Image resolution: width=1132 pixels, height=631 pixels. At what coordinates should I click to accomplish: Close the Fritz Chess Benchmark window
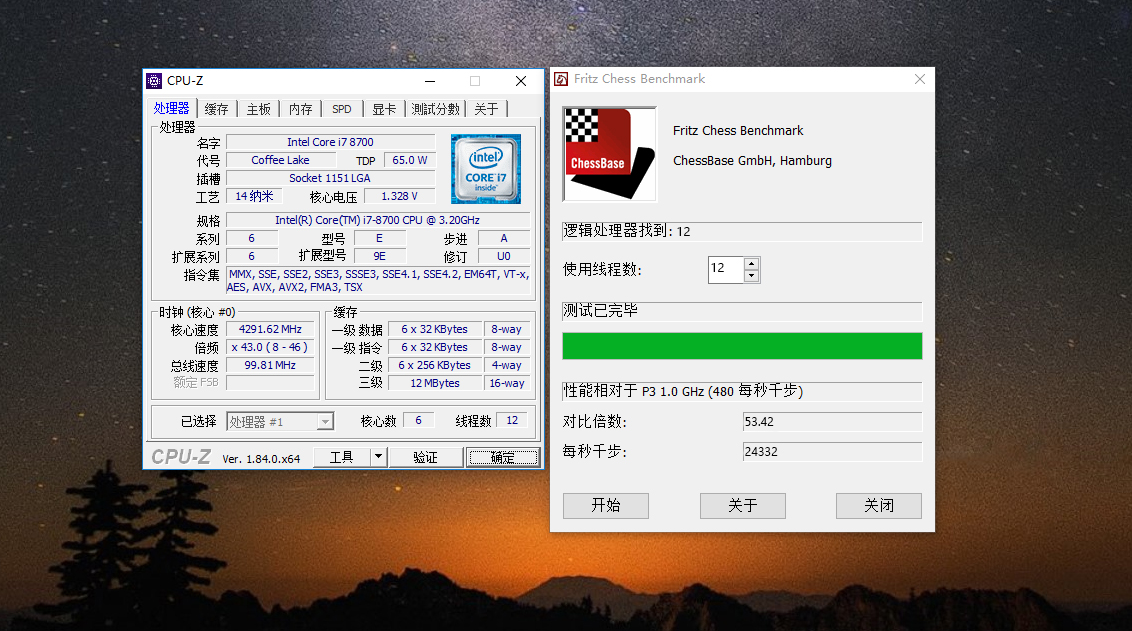[x=920, y=79]
